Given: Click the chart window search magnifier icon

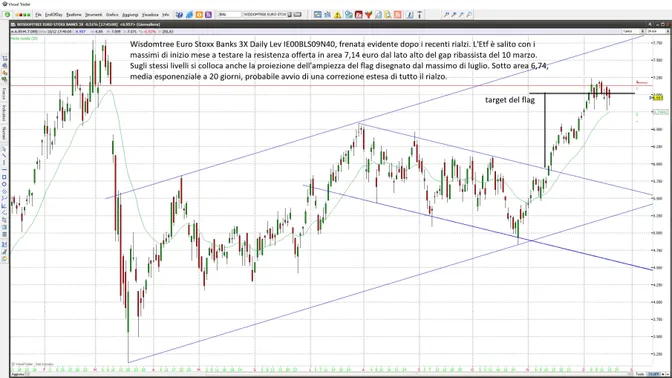Looking at the screenshot, I should 650,24.
